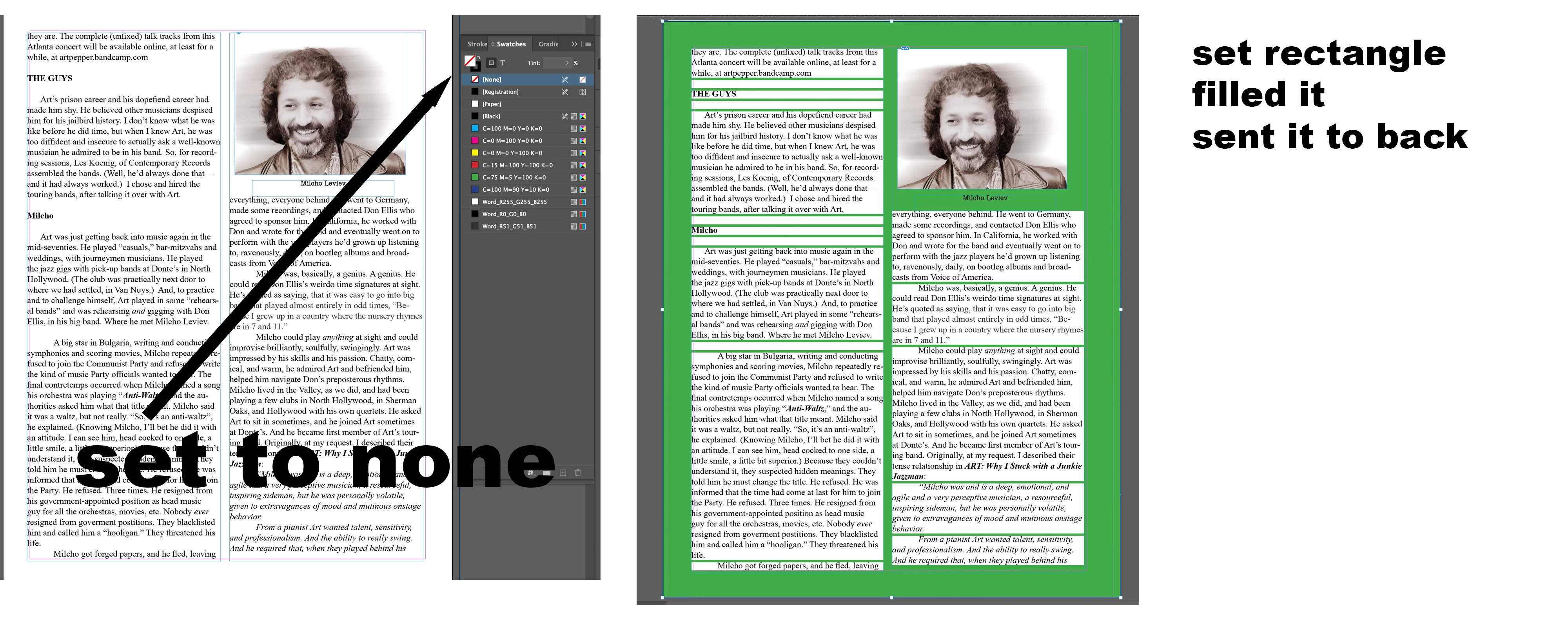
Task: Toggle formatting affects container button
Action: click(492, 63)
